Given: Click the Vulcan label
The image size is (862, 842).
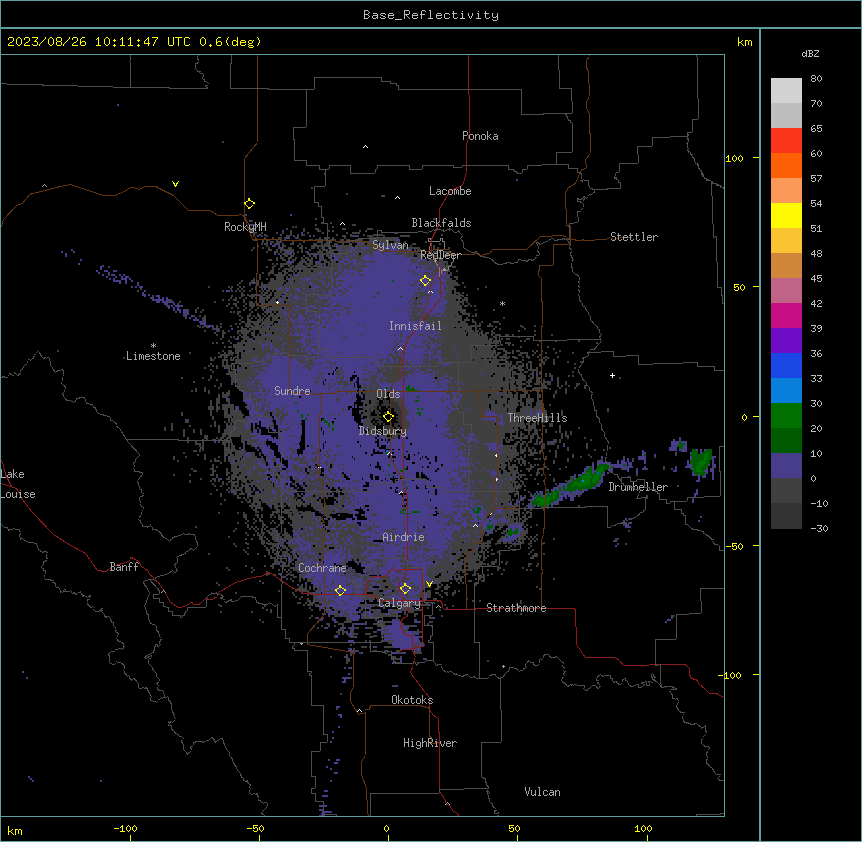Looking at the screenshot, I should pos(543,792).
